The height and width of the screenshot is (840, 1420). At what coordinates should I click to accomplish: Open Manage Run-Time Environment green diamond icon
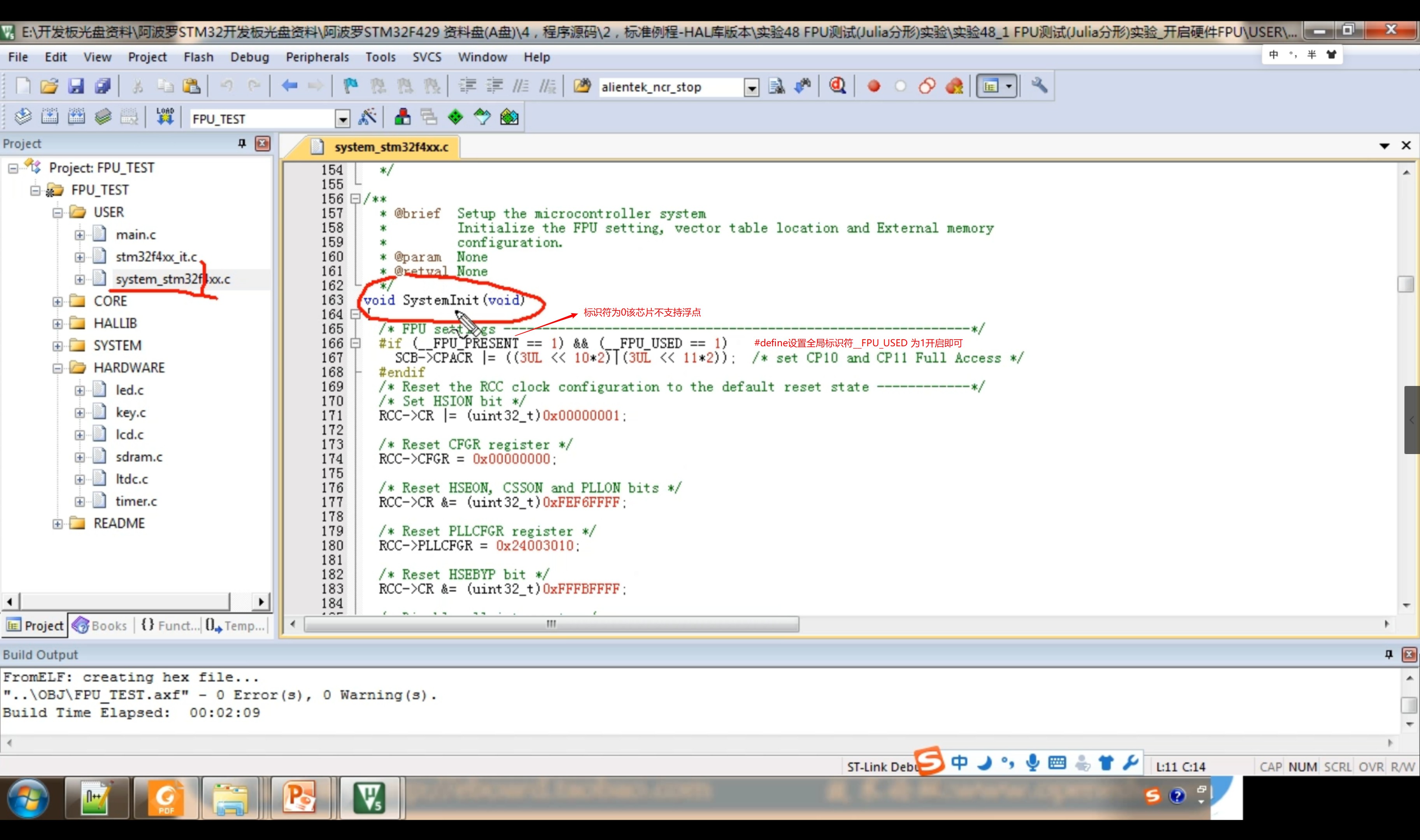[455, 117]
